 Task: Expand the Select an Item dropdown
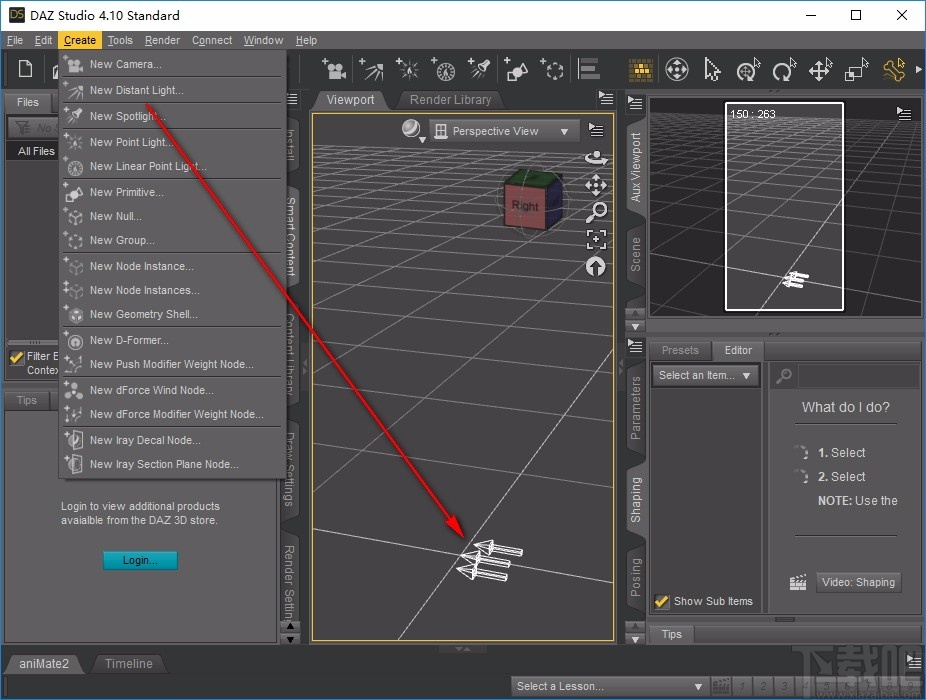point(705,375)
